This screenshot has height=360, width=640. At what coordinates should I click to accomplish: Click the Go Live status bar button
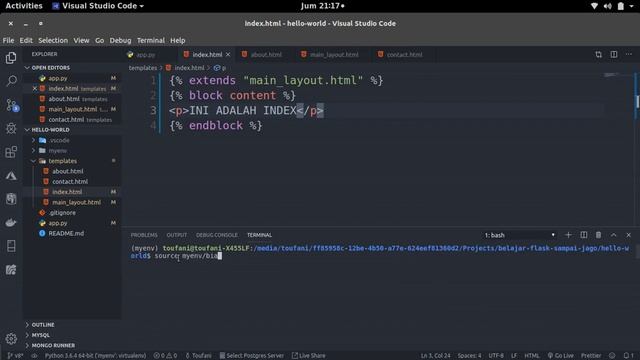[560, 356]
